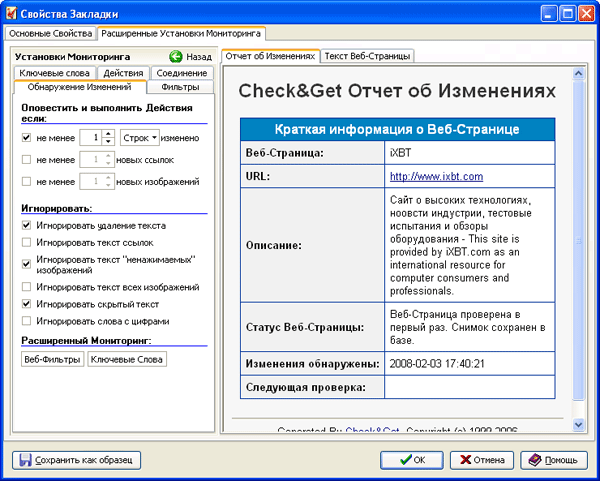Screen dimensions: 600x481
Task: Click the 'Игнорировать:' section heading
Action: click(x=57, y=209)
